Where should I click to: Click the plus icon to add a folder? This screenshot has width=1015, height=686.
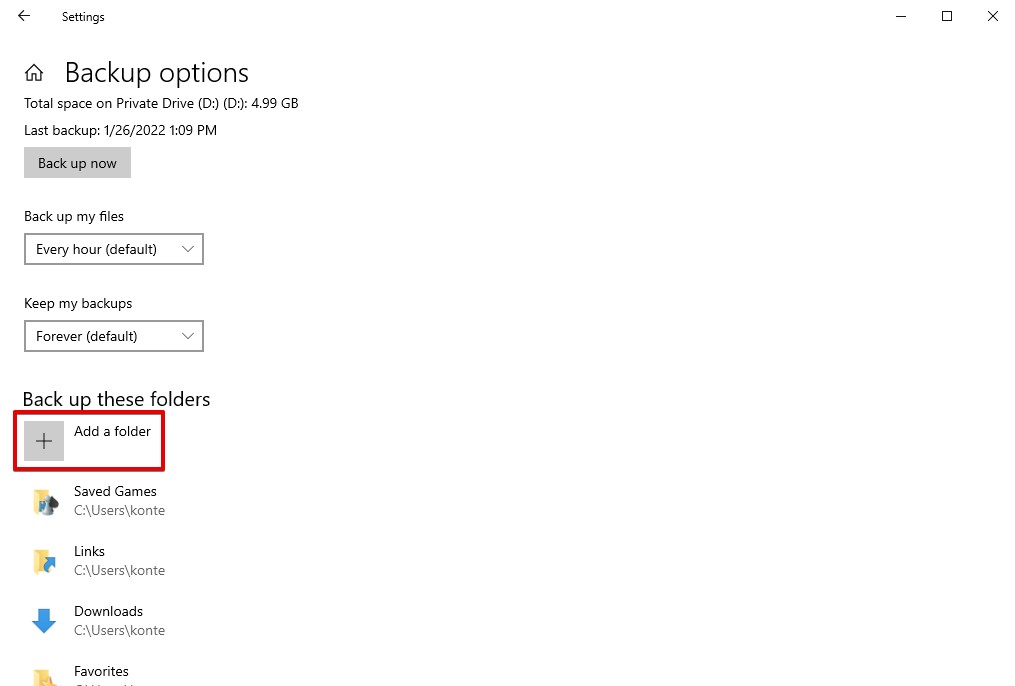[44, 441]
